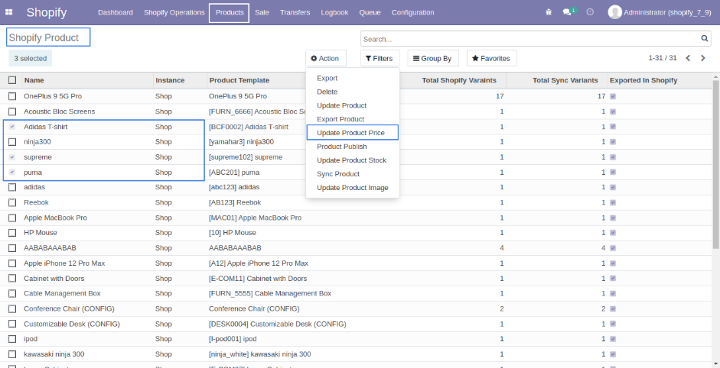Click the vertical scrollbar of the list
The height and width of the screenshot is (368, 720).
tap(716, 163)
